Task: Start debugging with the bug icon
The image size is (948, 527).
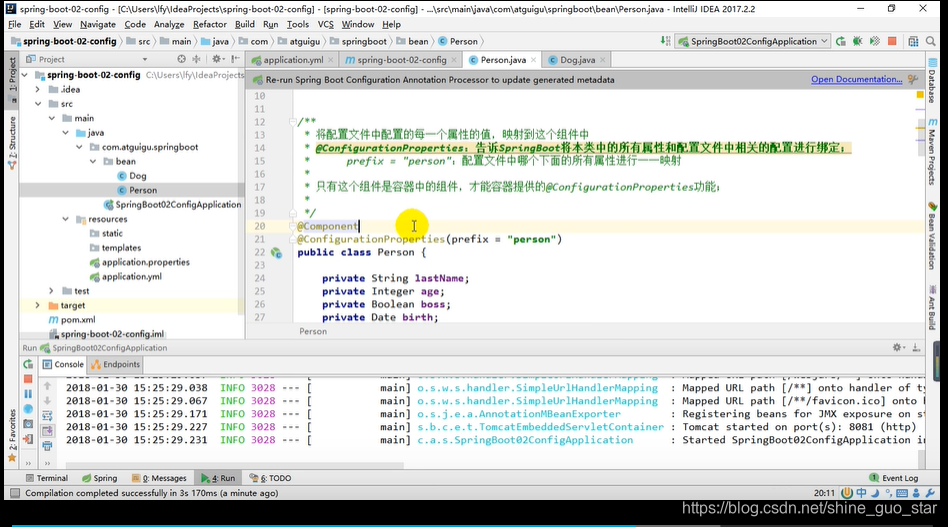Action: click(857, 41)
